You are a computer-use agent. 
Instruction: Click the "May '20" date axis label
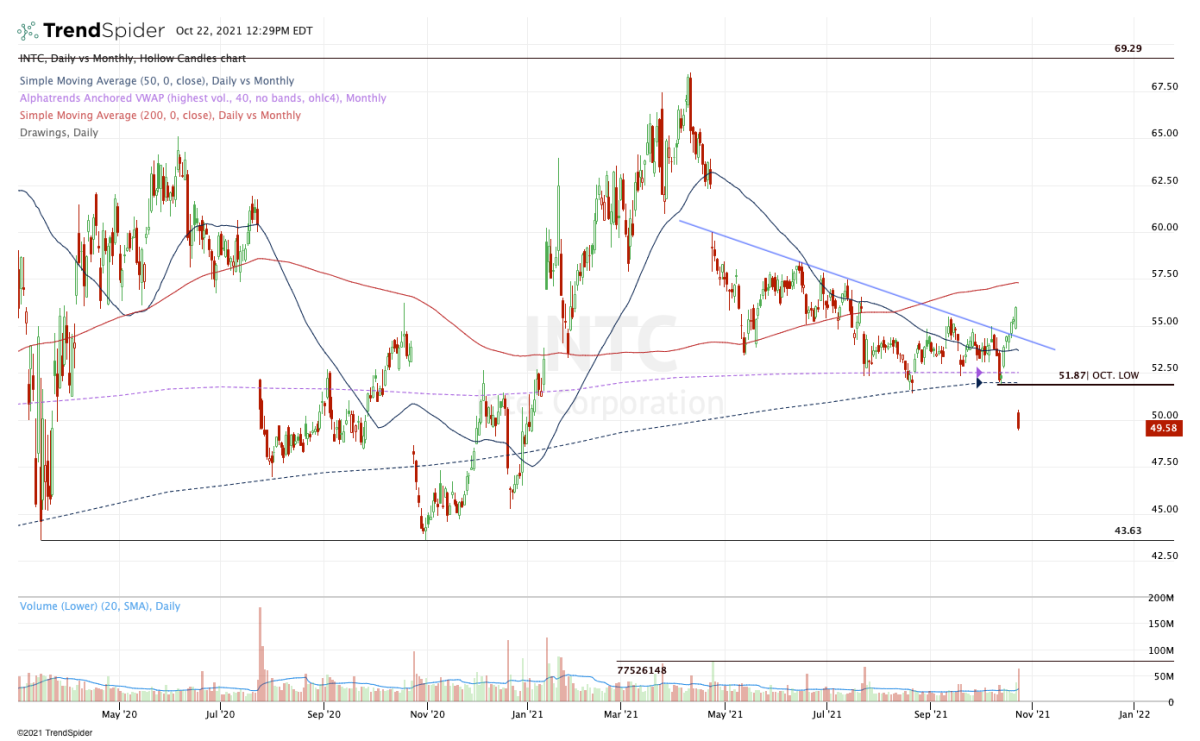pyautogui.click(x=118, y=714)
